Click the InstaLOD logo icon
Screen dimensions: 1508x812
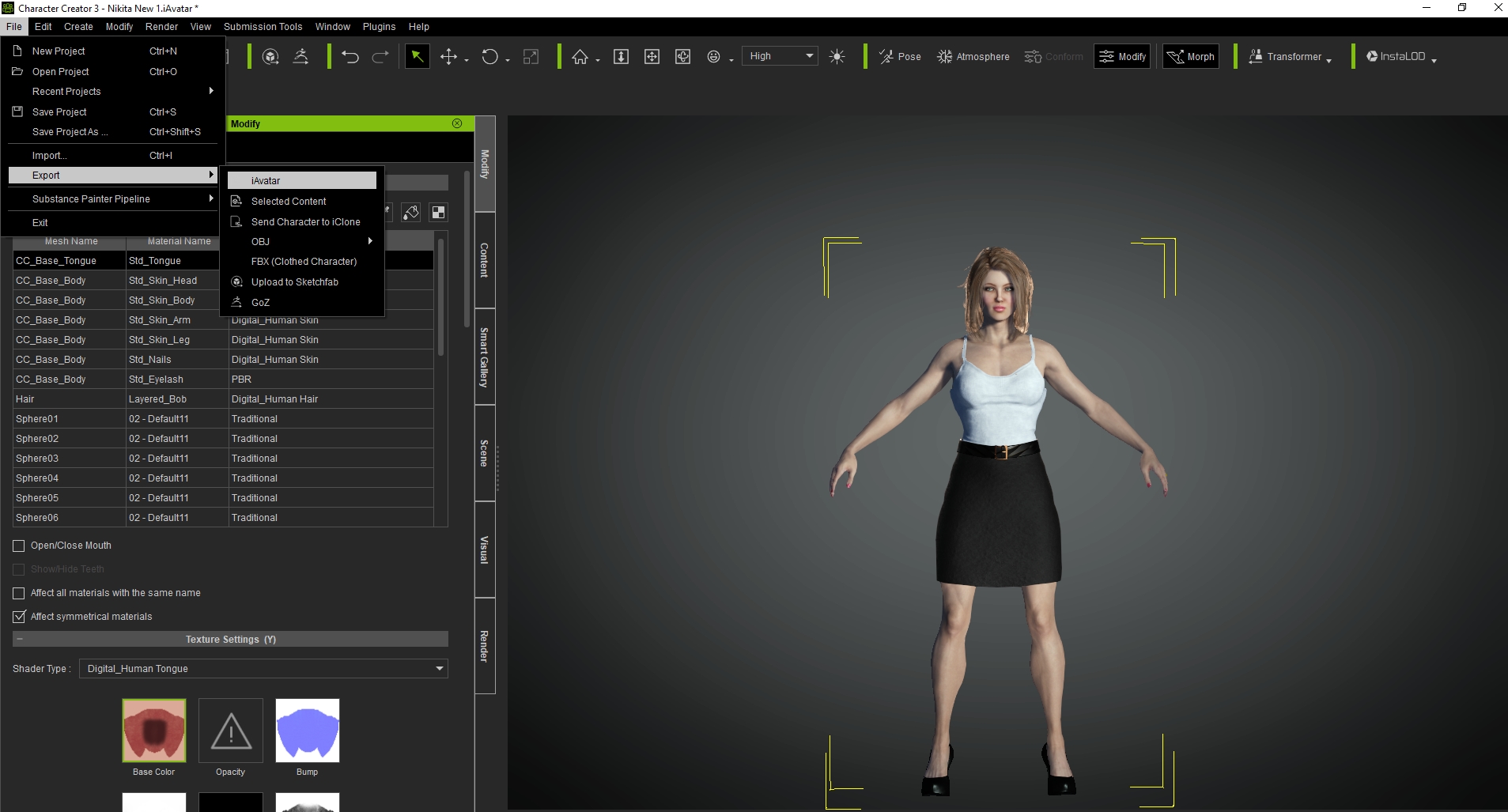1372,56
